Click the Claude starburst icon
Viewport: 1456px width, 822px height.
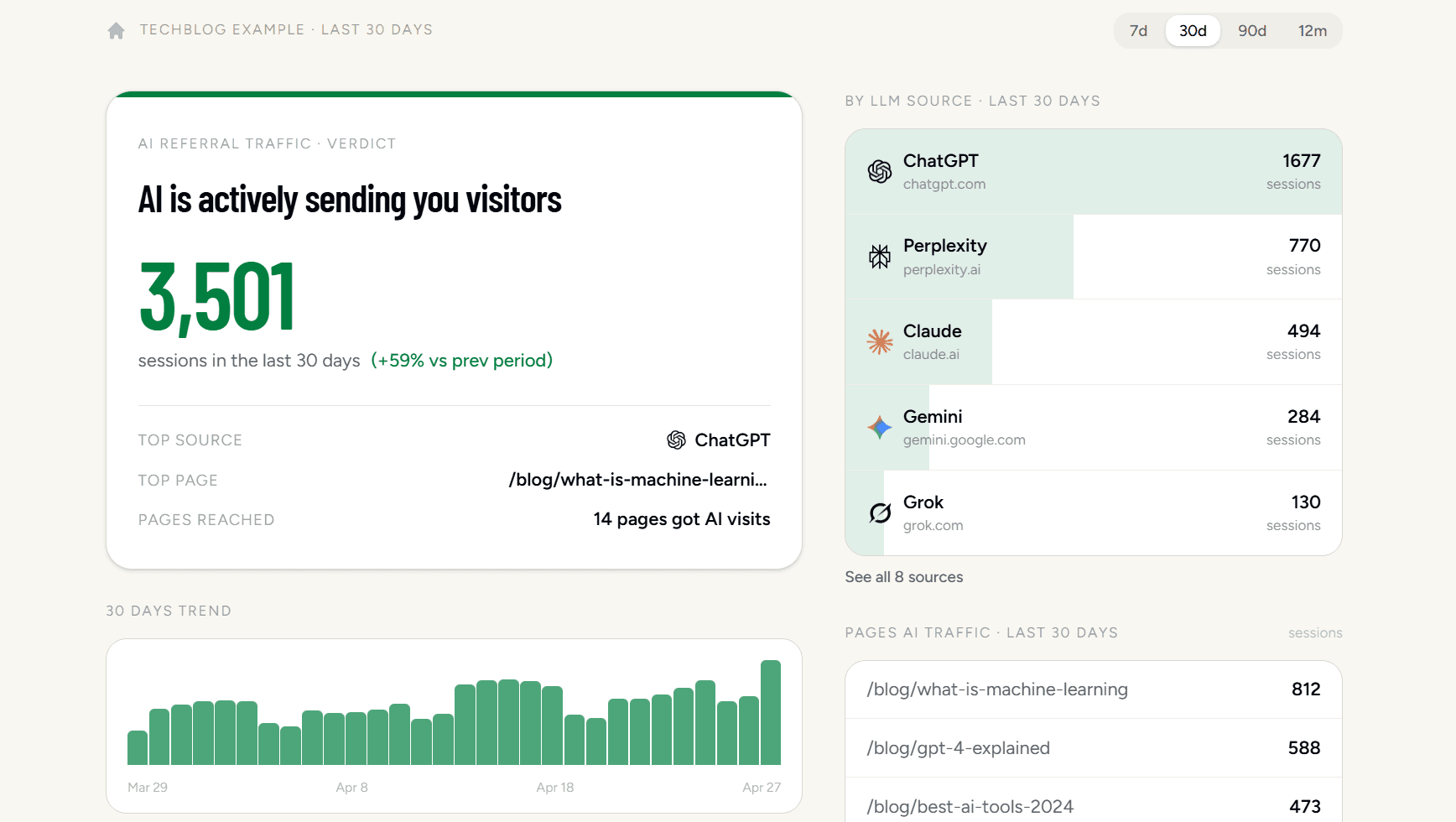click(879, 342)
